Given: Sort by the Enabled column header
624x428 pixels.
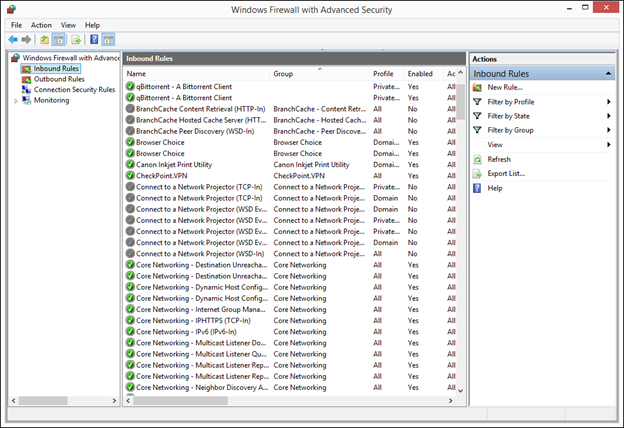Looking at the screenshot, I should (424, 74).
